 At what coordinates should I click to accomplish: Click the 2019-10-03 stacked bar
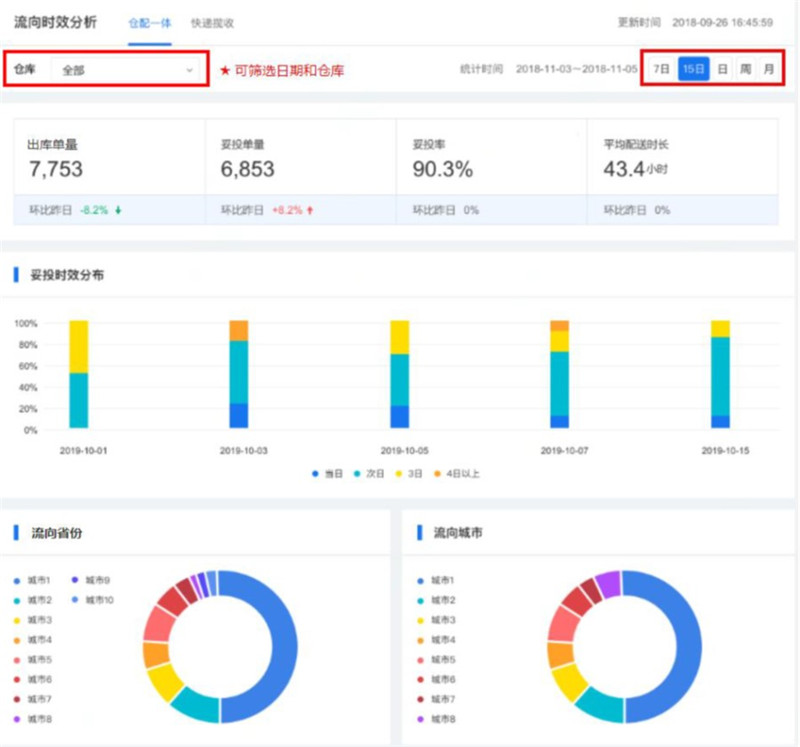pos(239,374)
